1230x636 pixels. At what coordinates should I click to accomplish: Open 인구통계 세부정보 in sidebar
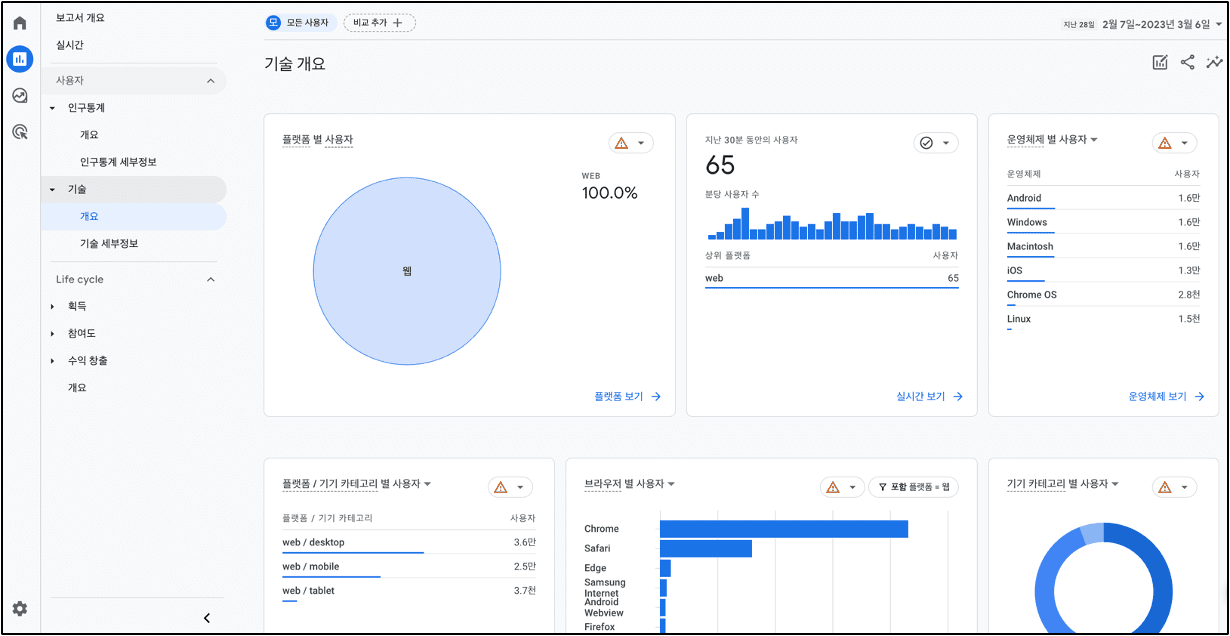pos(118,162)
